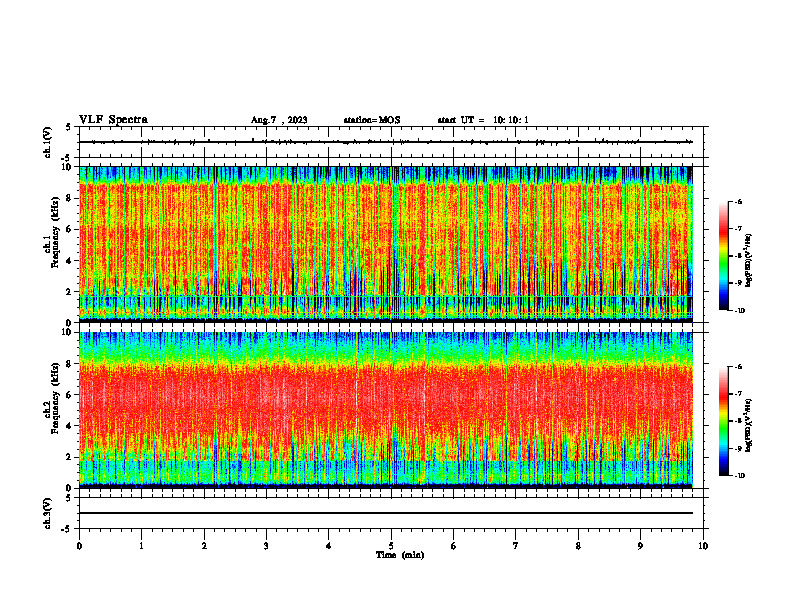The image size is (792, 612).
Task: Click the "5" tick of ch.1(V) axis
Action: pos(68,127)
